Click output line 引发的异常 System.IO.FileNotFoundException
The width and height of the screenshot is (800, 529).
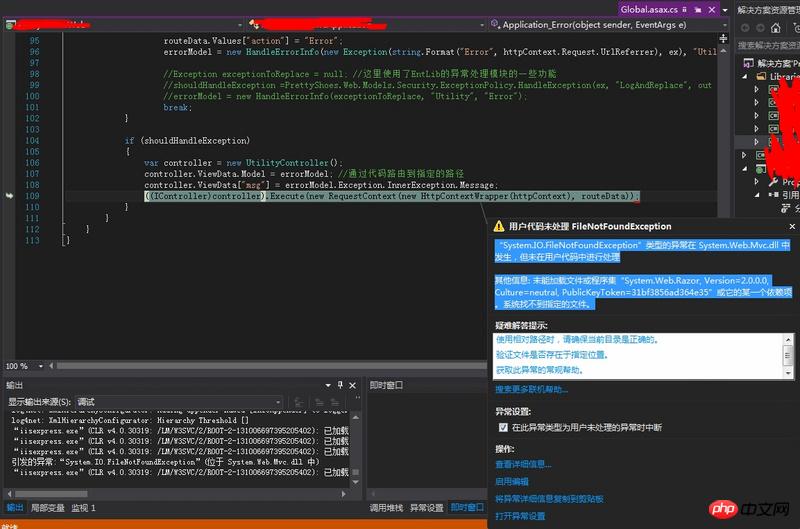point(166,462)
